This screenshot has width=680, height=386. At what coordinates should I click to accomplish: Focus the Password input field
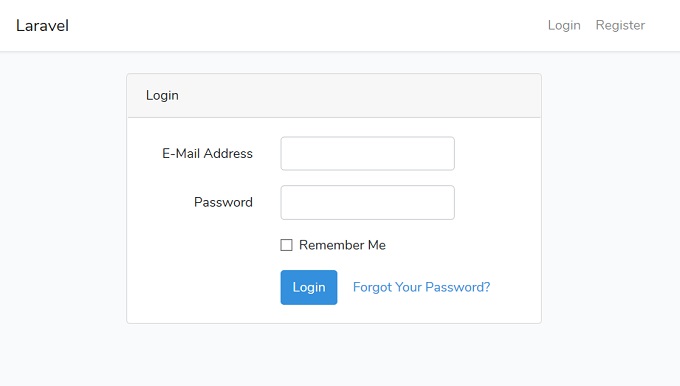[367, 203]
